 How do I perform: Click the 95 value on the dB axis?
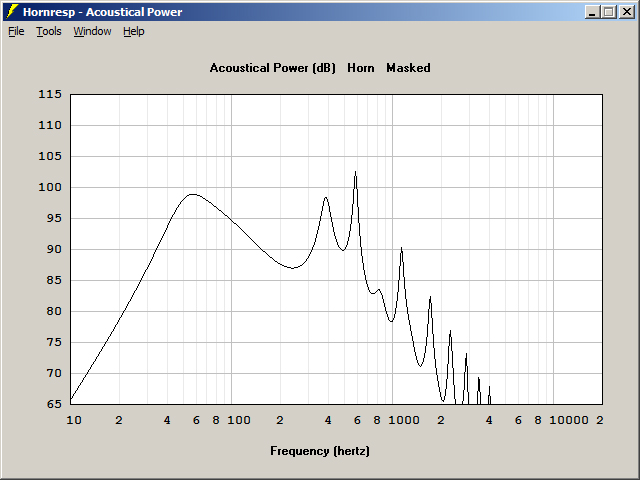click(x=54, y=218)
